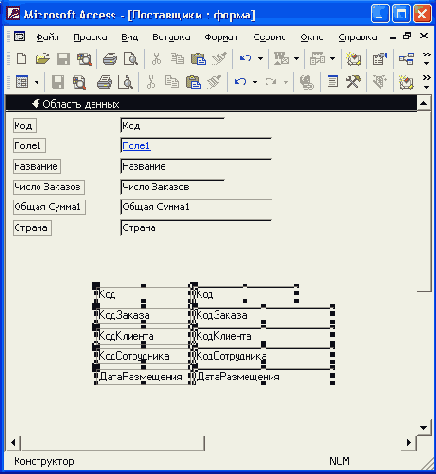436x474 pixels.
Task: Show more buttons via toolbar options chevron
Action: (x=426, y=59)
